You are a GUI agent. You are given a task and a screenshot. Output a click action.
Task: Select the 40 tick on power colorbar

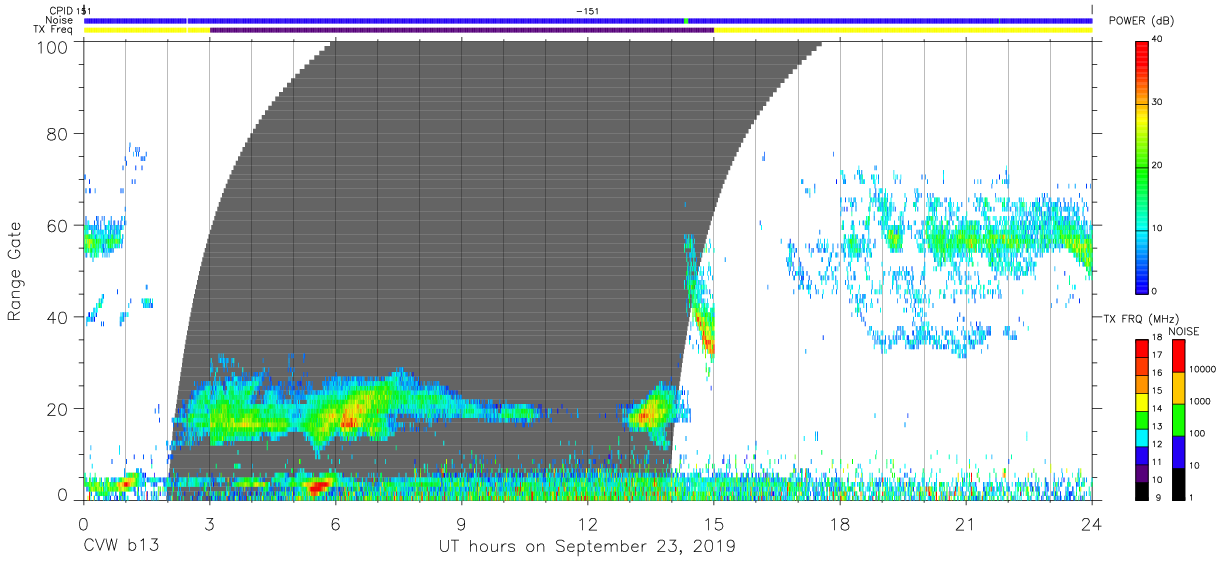1158,39
